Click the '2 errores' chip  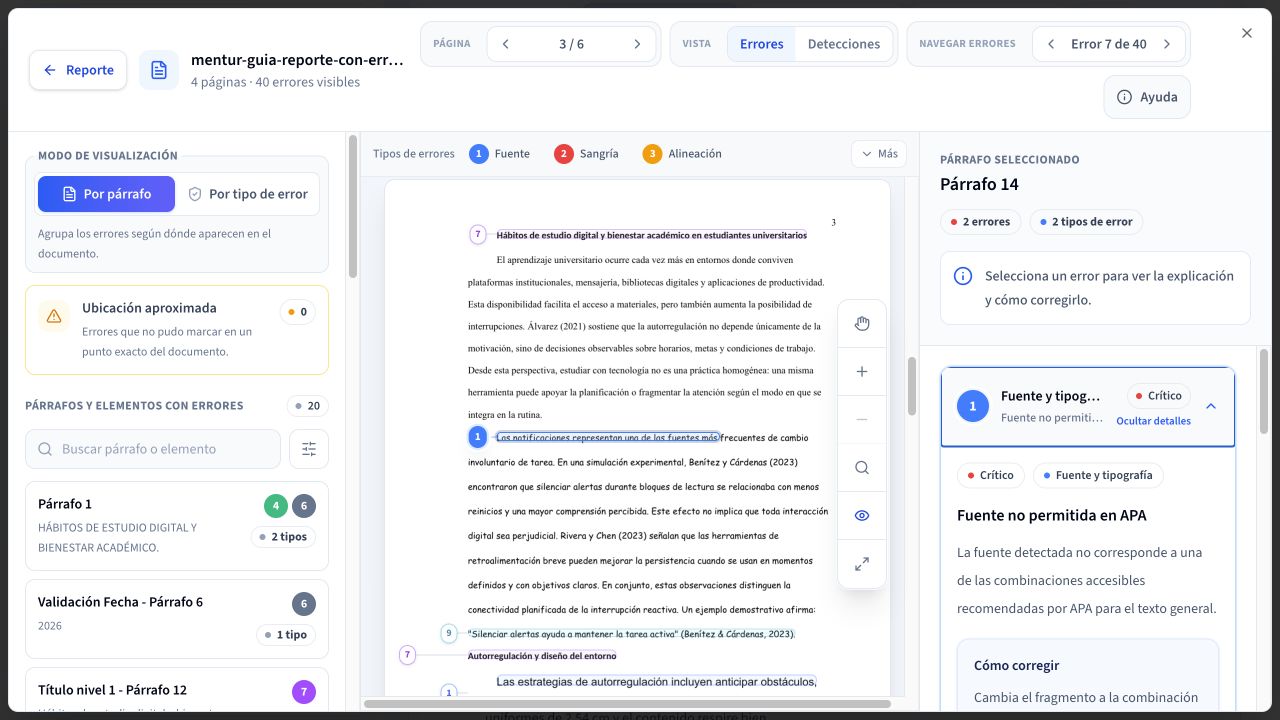click(980, 222)
